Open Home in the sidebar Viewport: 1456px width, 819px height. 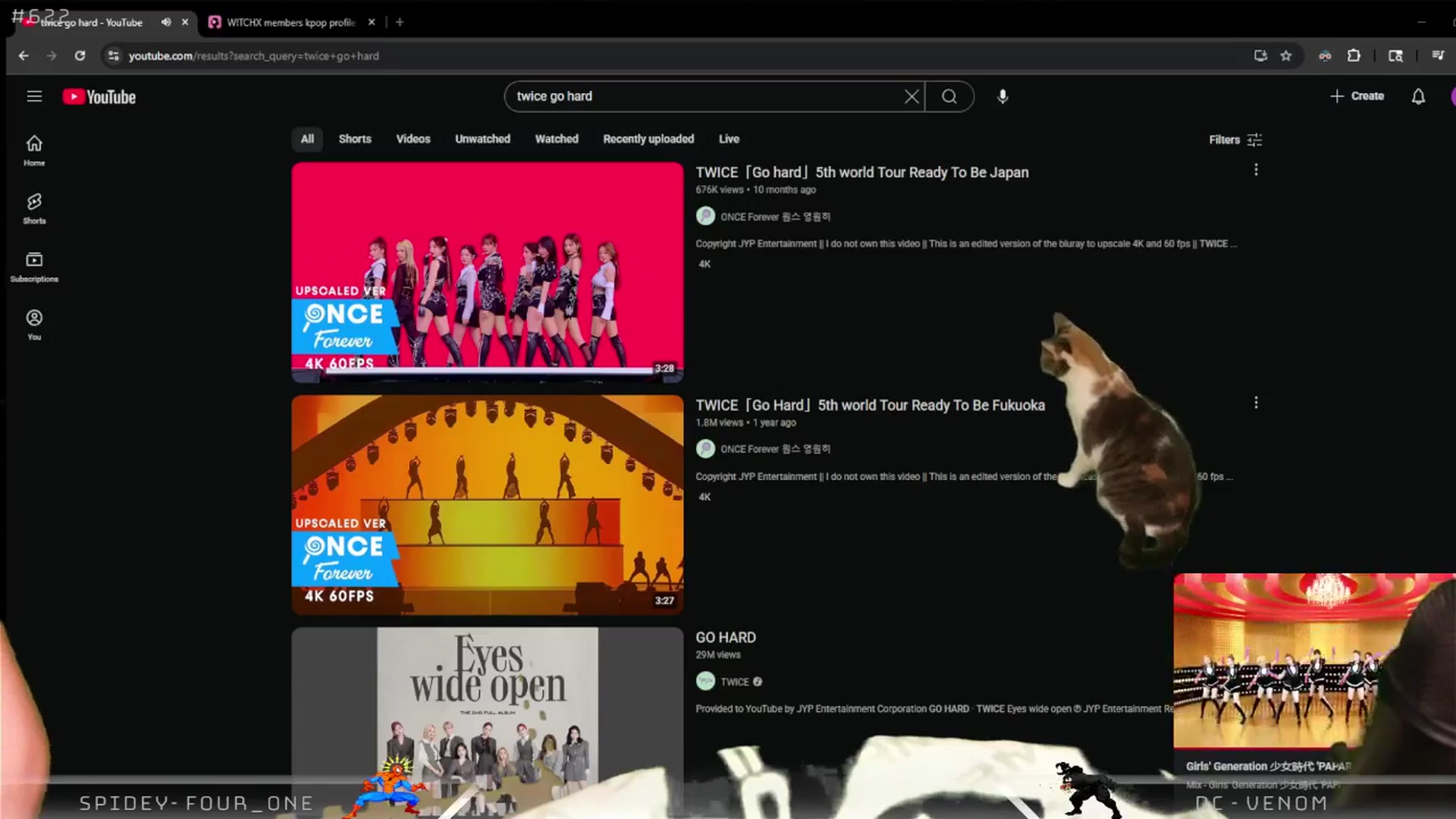(34, 150)
